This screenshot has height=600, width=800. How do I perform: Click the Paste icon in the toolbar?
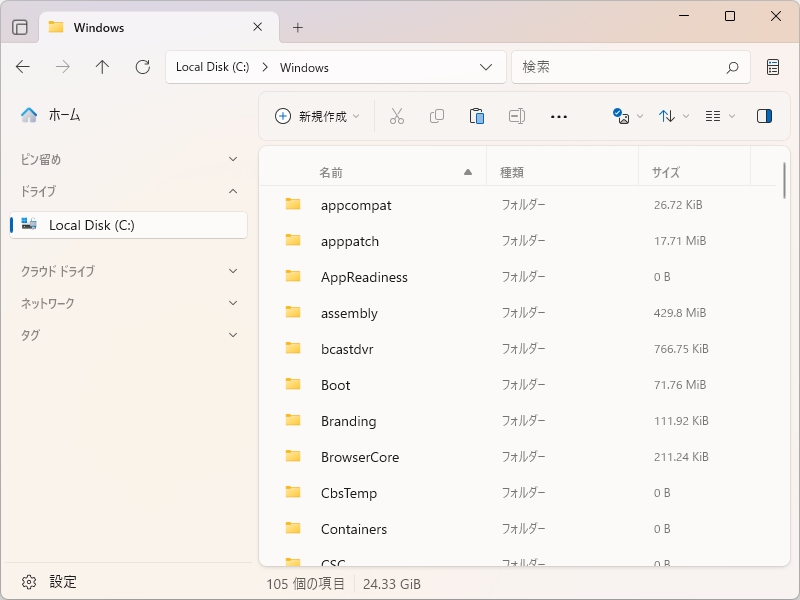click(477, 116)
